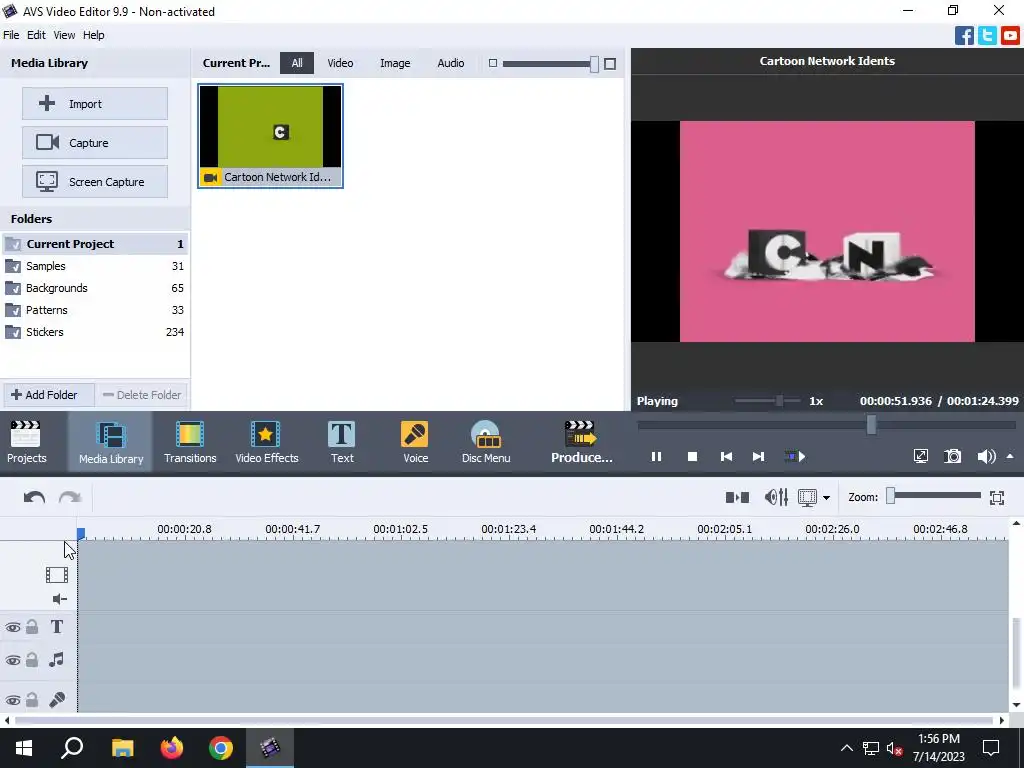1024x768 pixels.
Task: Open the Projects section
Action: coord(26,441)
